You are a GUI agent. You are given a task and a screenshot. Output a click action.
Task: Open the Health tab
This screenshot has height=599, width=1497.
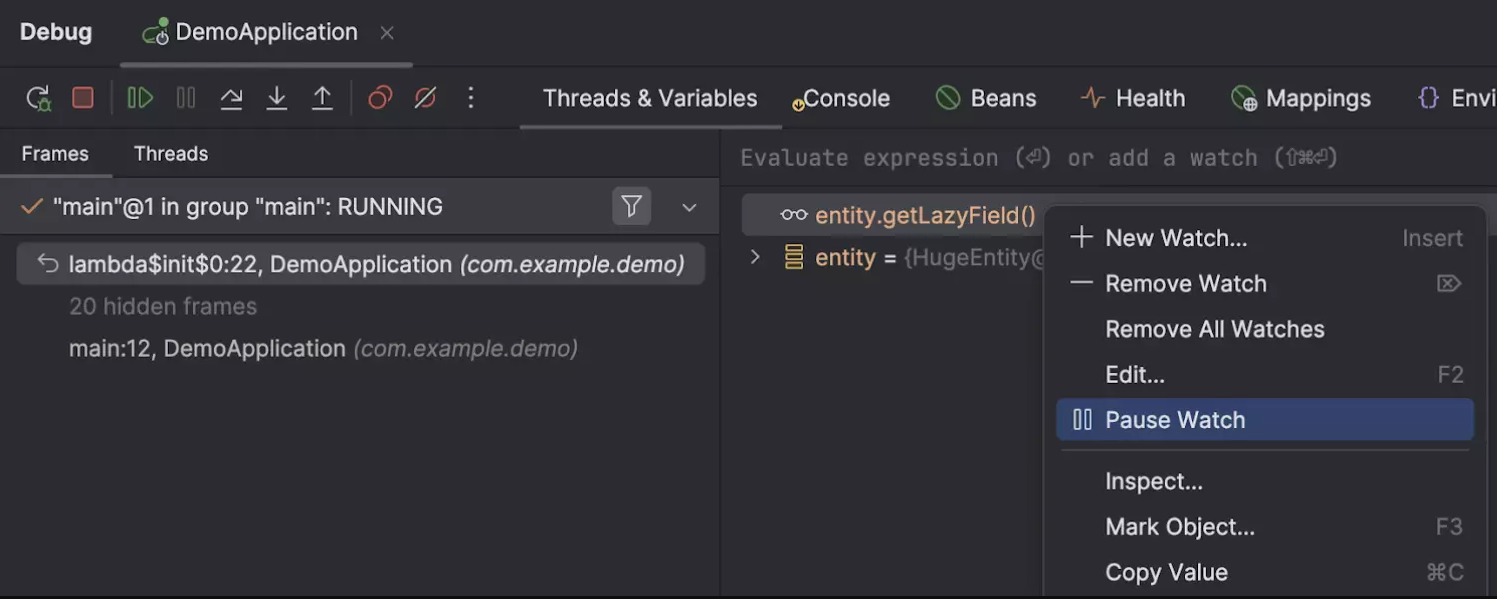coord(1133,98)
